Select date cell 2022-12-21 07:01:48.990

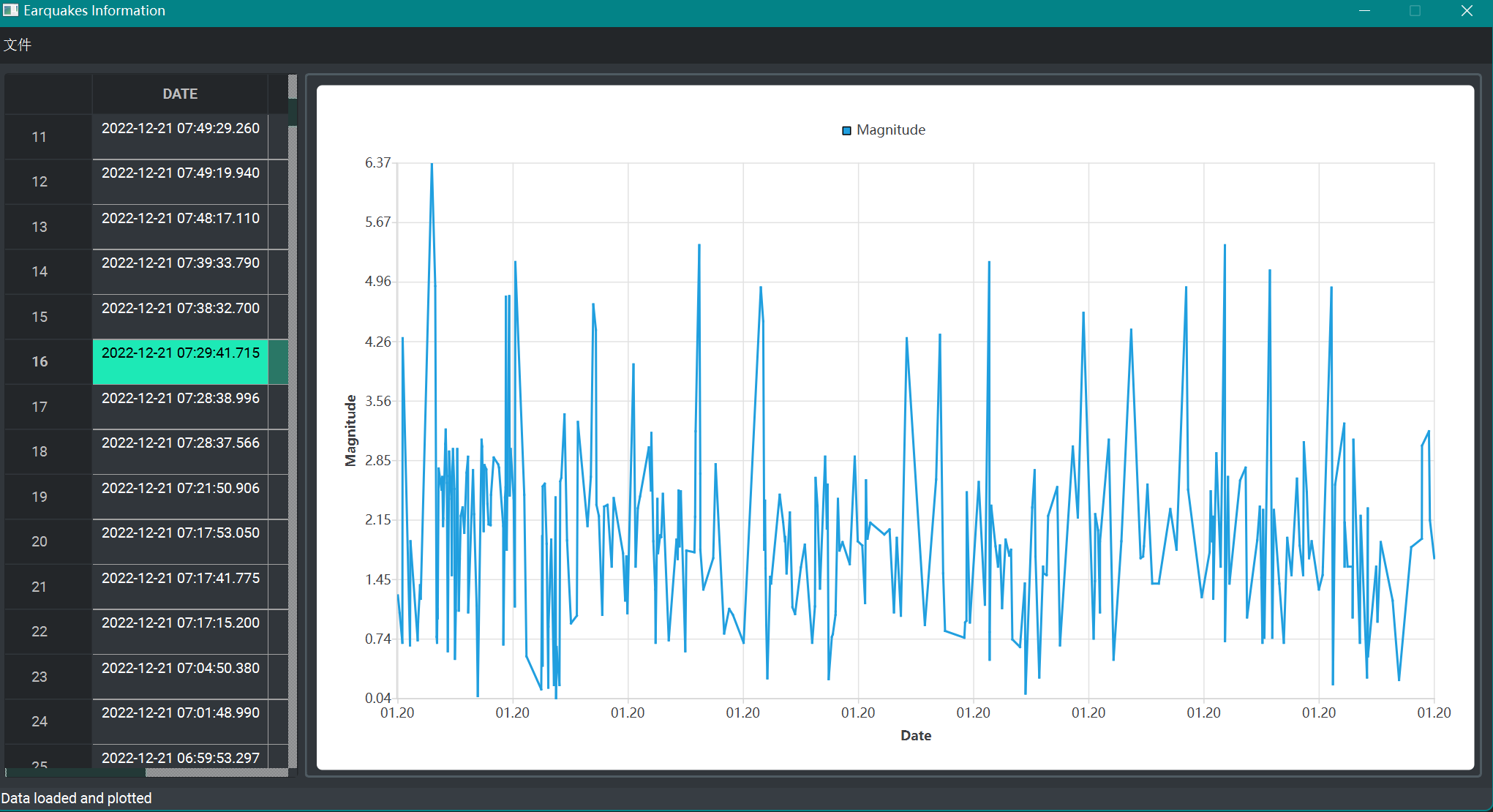click(x=180, y=721)
